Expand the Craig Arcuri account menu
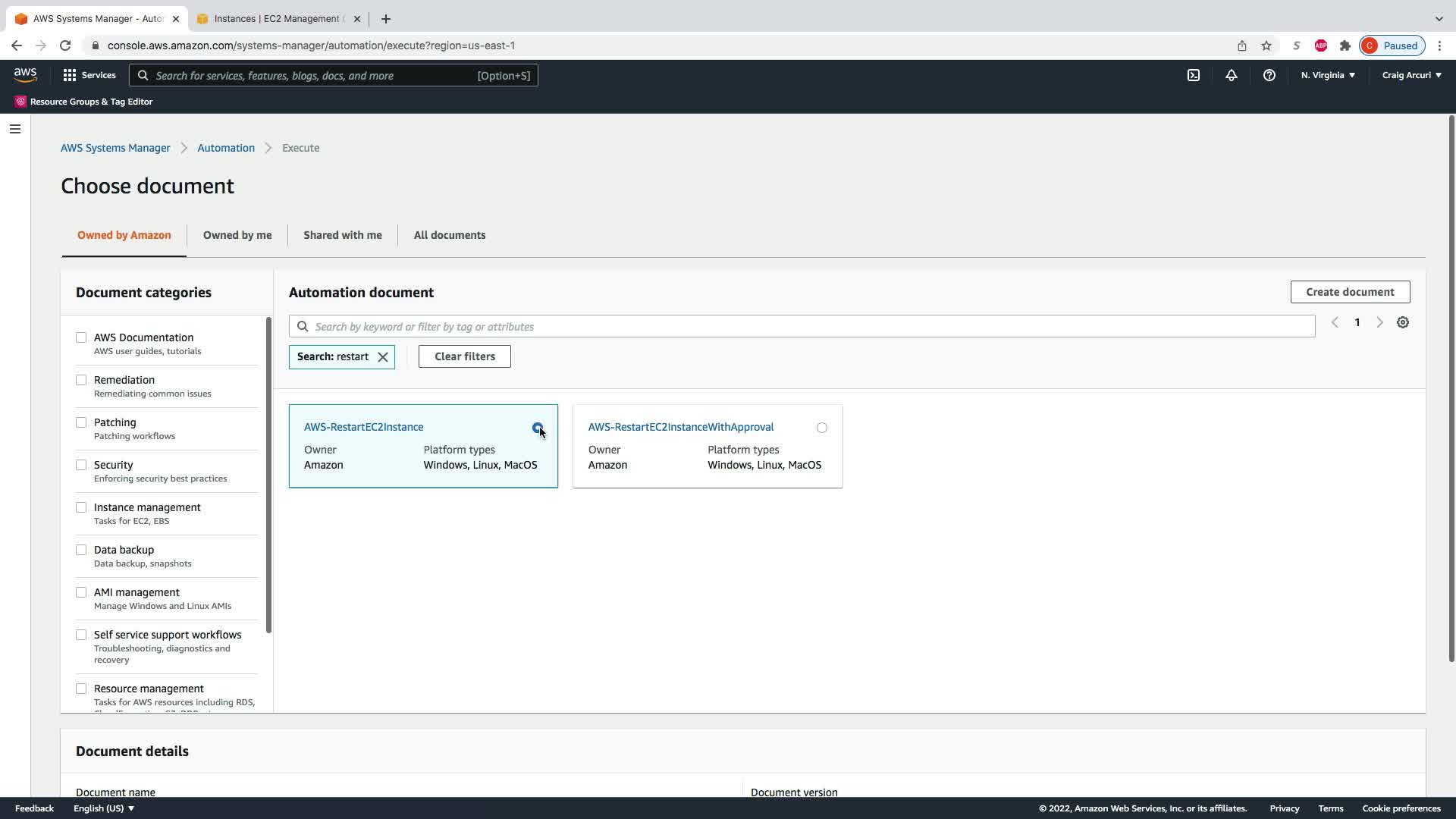Viewport: 1456px width, 819px height. coord(1411,75)
